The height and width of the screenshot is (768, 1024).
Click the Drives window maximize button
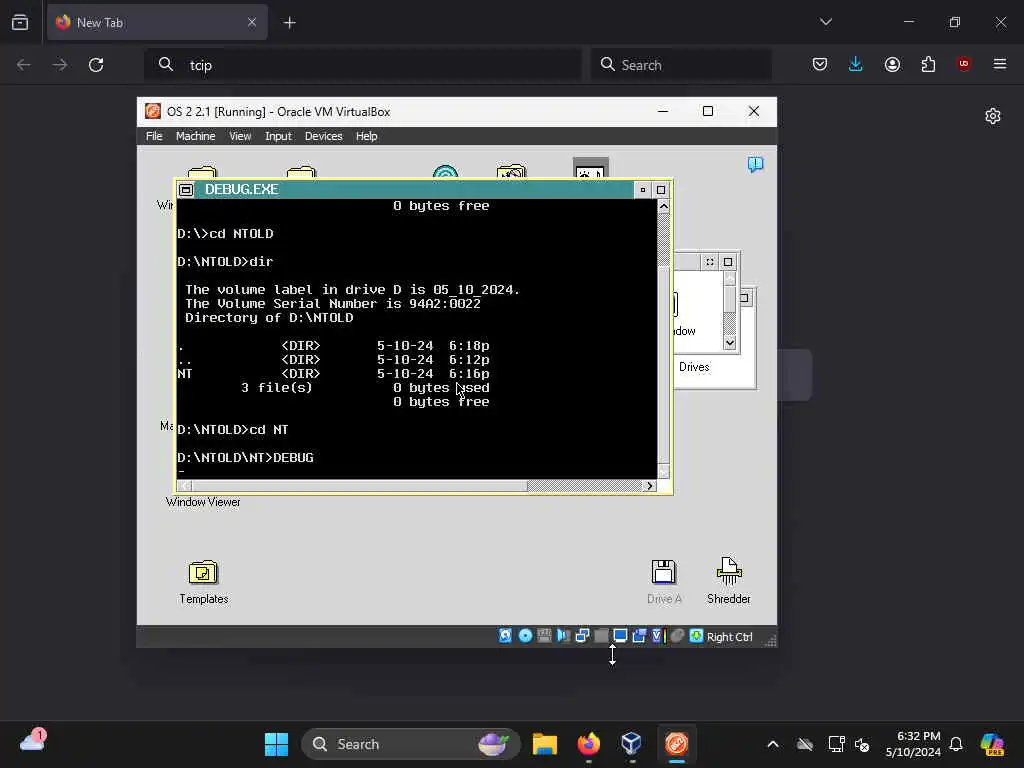(728, 262)
